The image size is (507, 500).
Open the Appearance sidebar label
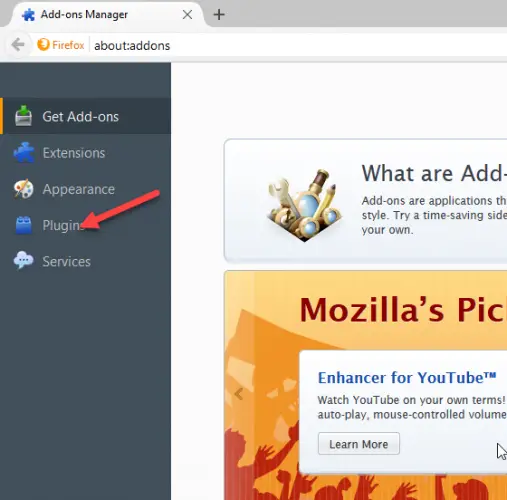point(79,189)
